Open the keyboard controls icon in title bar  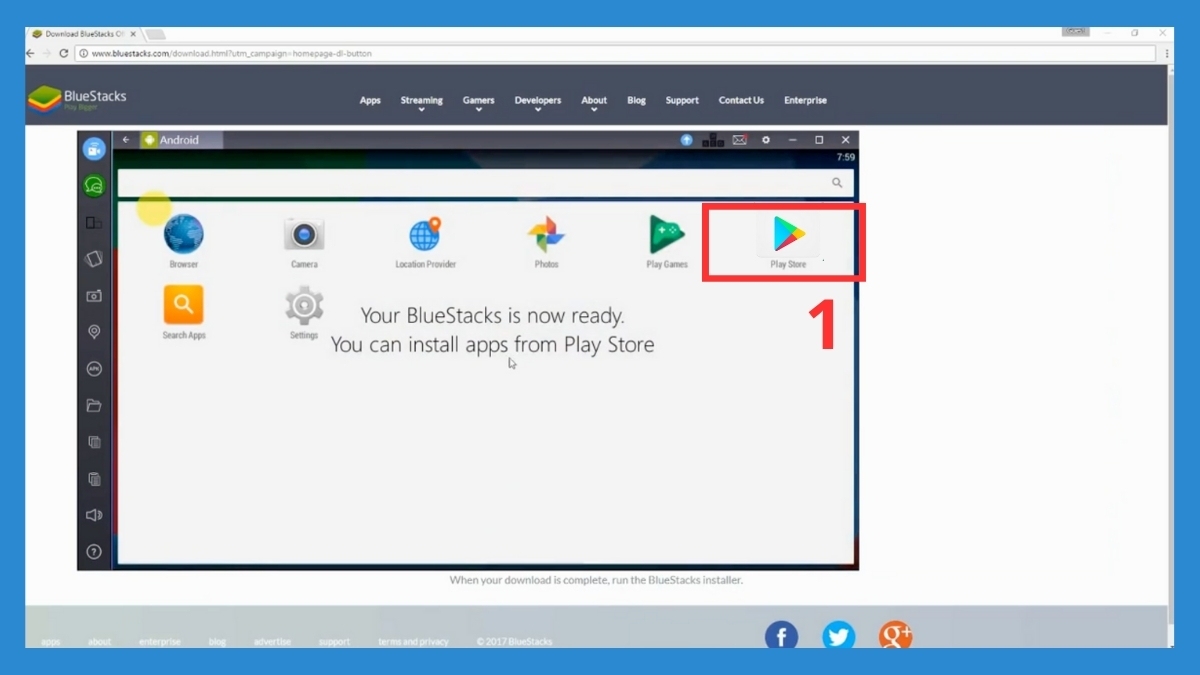click(x=713, y=140)
